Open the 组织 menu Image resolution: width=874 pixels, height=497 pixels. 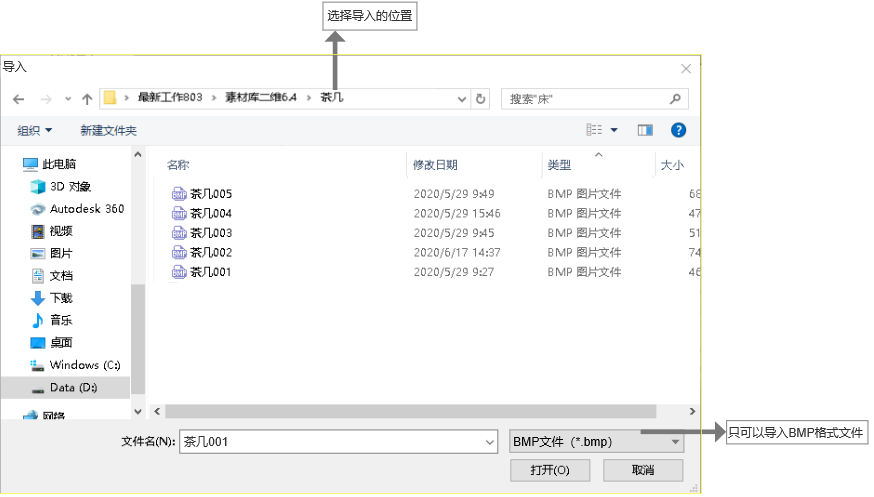(35, 130)
